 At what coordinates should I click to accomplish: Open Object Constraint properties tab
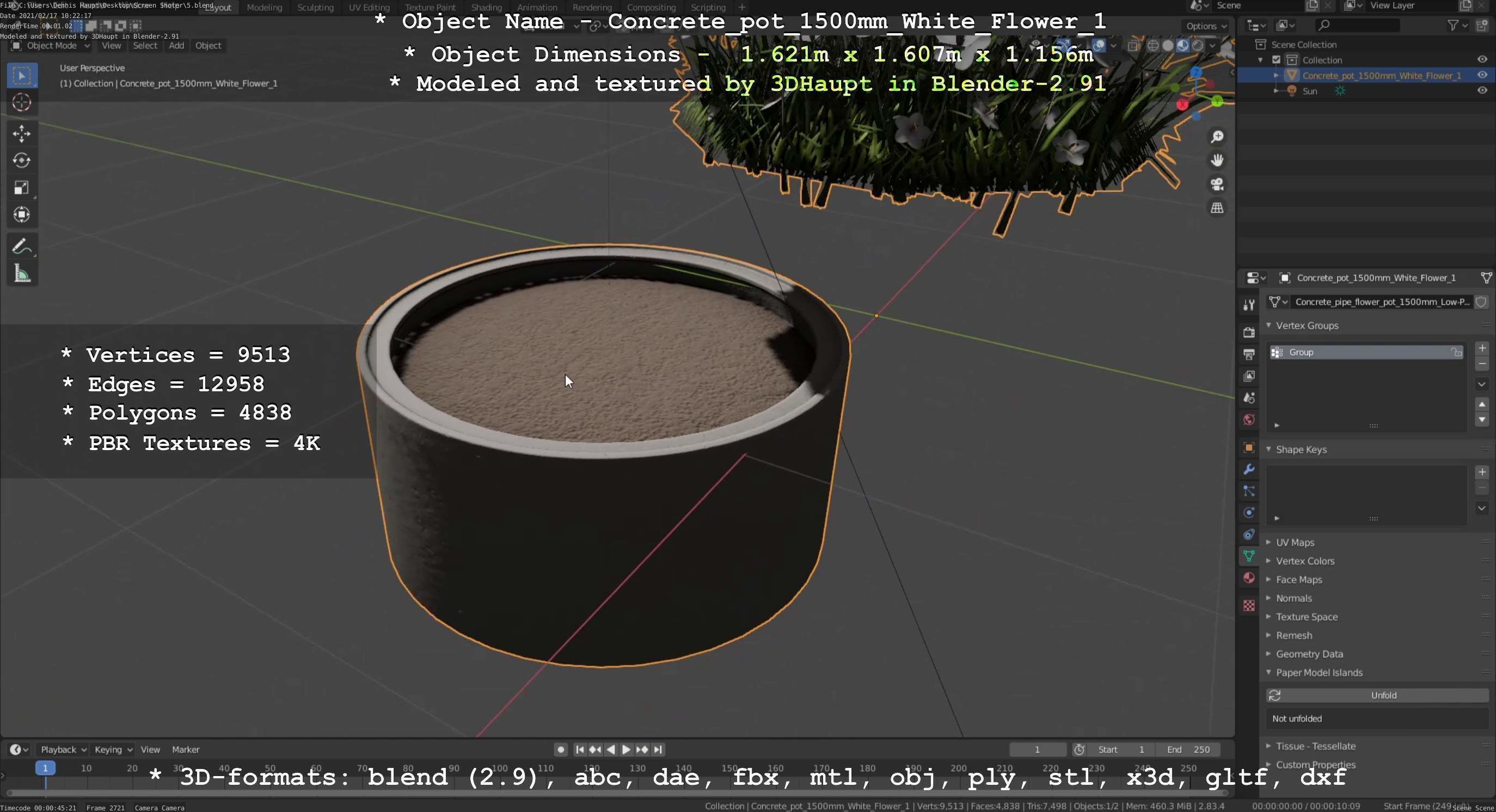pos(1249,534)
